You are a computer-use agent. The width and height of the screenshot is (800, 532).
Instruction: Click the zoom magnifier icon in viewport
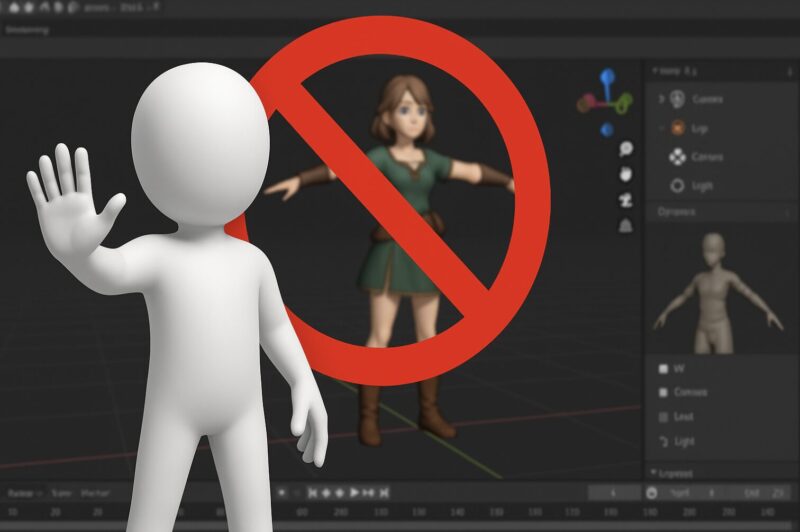[x=626, y=149]
